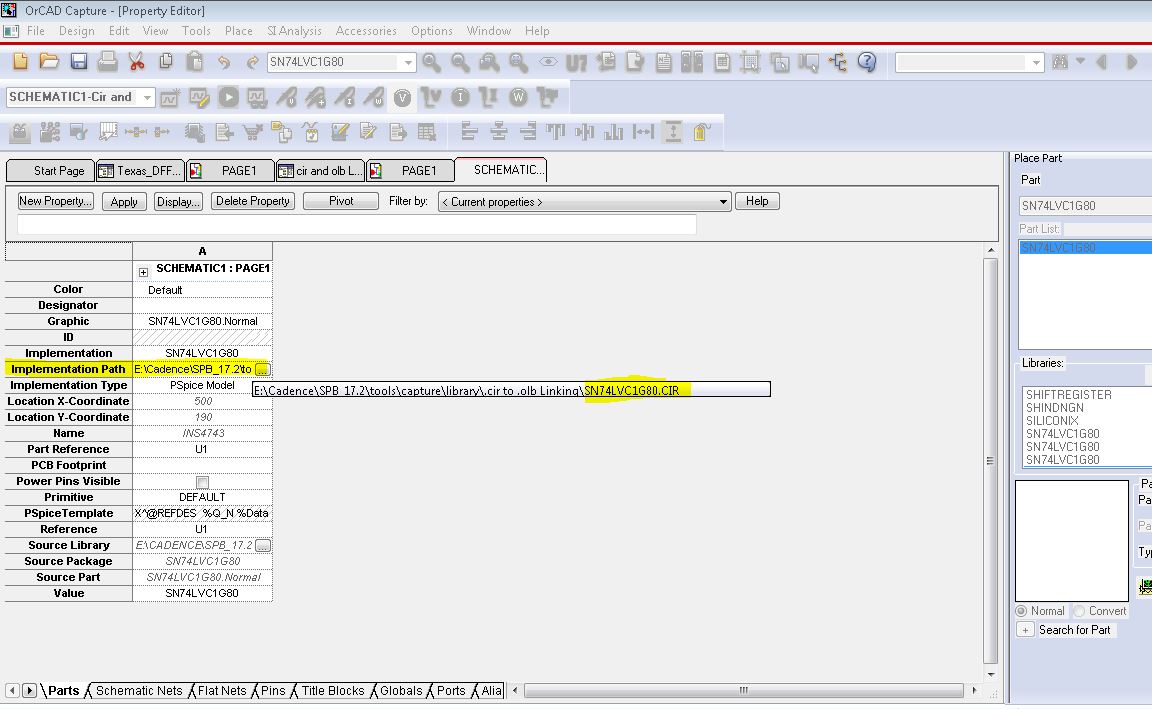The height and width of the screenshot is (709, 1152).
Task: Paste using the clipboard icon
Action: pos(195,62)
